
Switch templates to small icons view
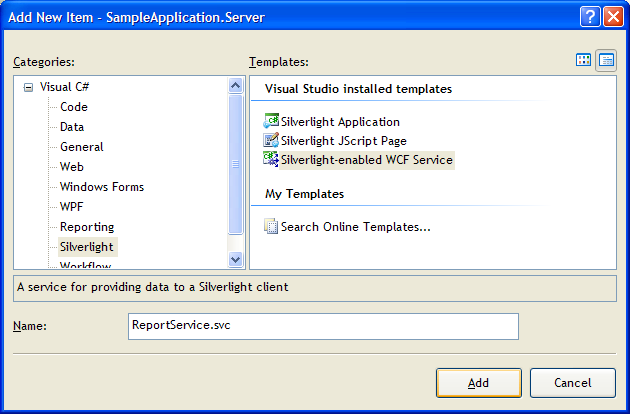pos(606,61)
